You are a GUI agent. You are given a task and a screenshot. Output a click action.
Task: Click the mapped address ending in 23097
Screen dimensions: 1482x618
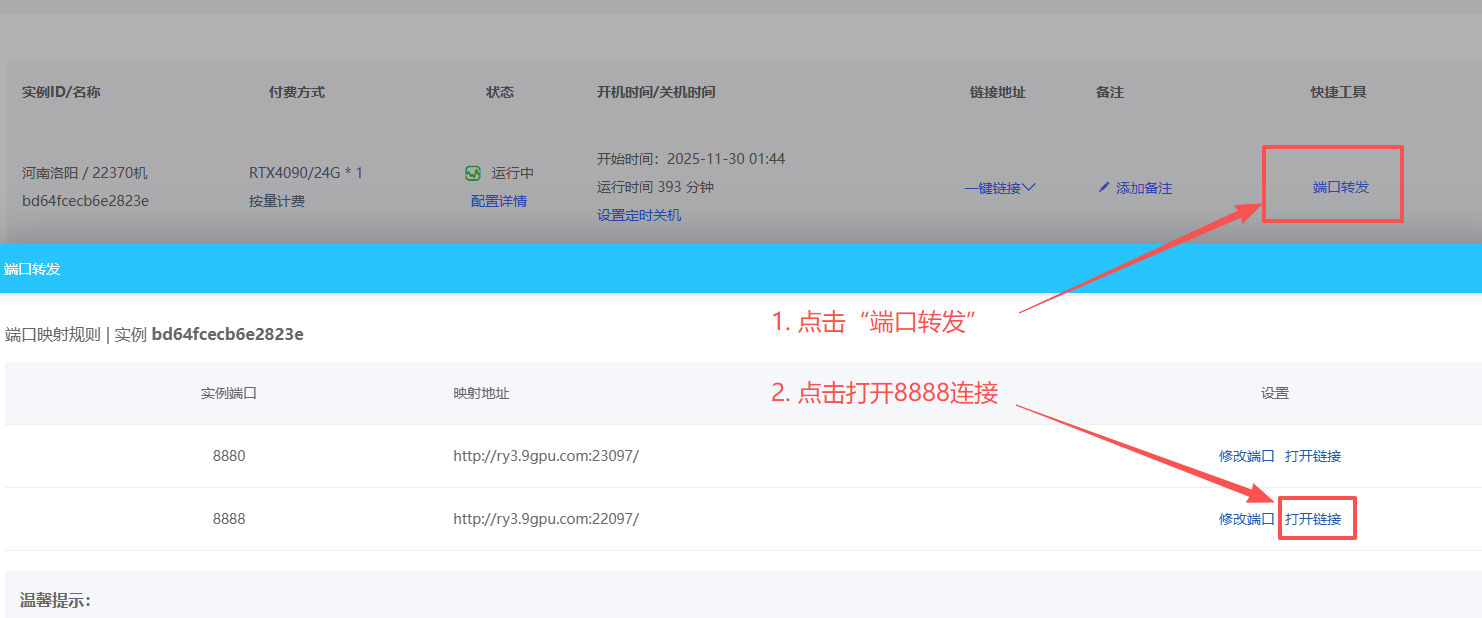546,456
